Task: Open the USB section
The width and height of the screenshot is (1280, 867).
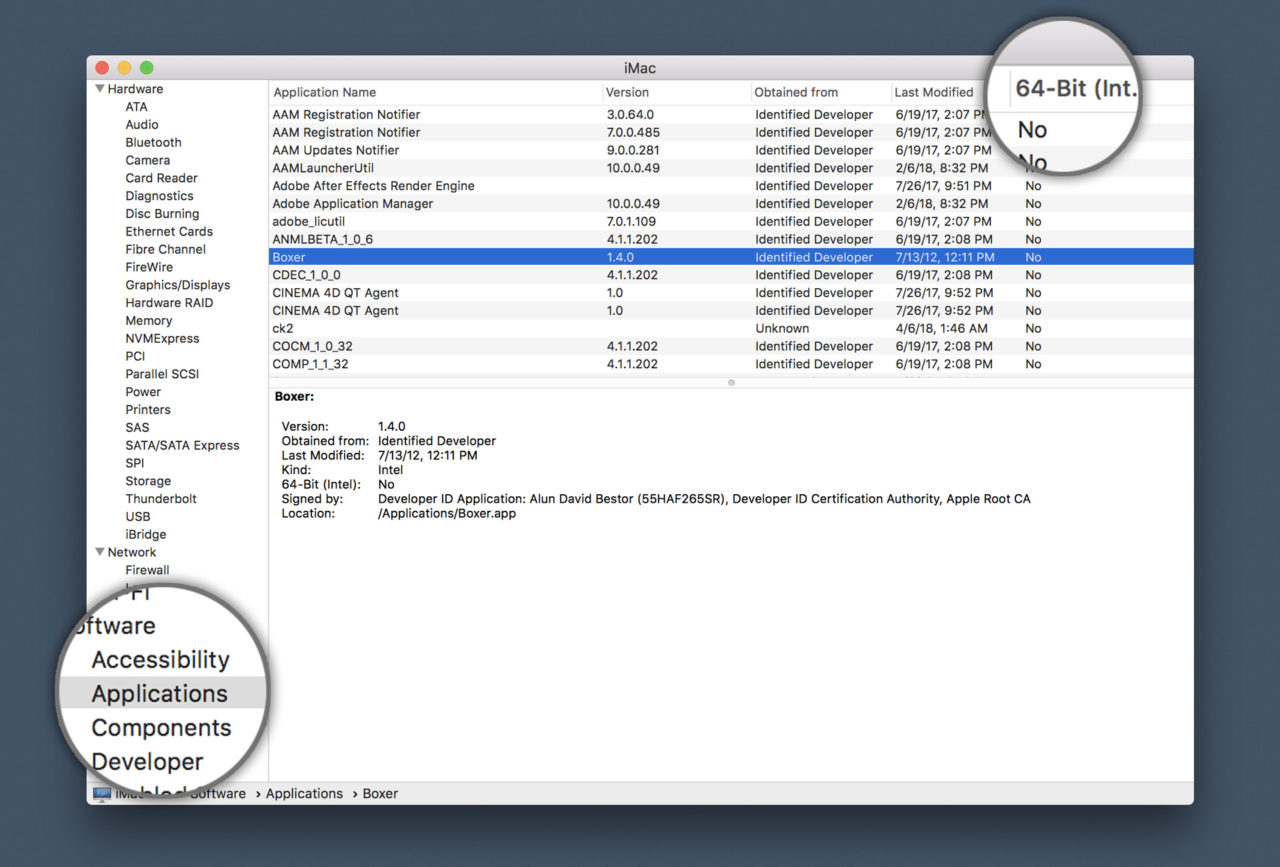Action: [138, 517]
